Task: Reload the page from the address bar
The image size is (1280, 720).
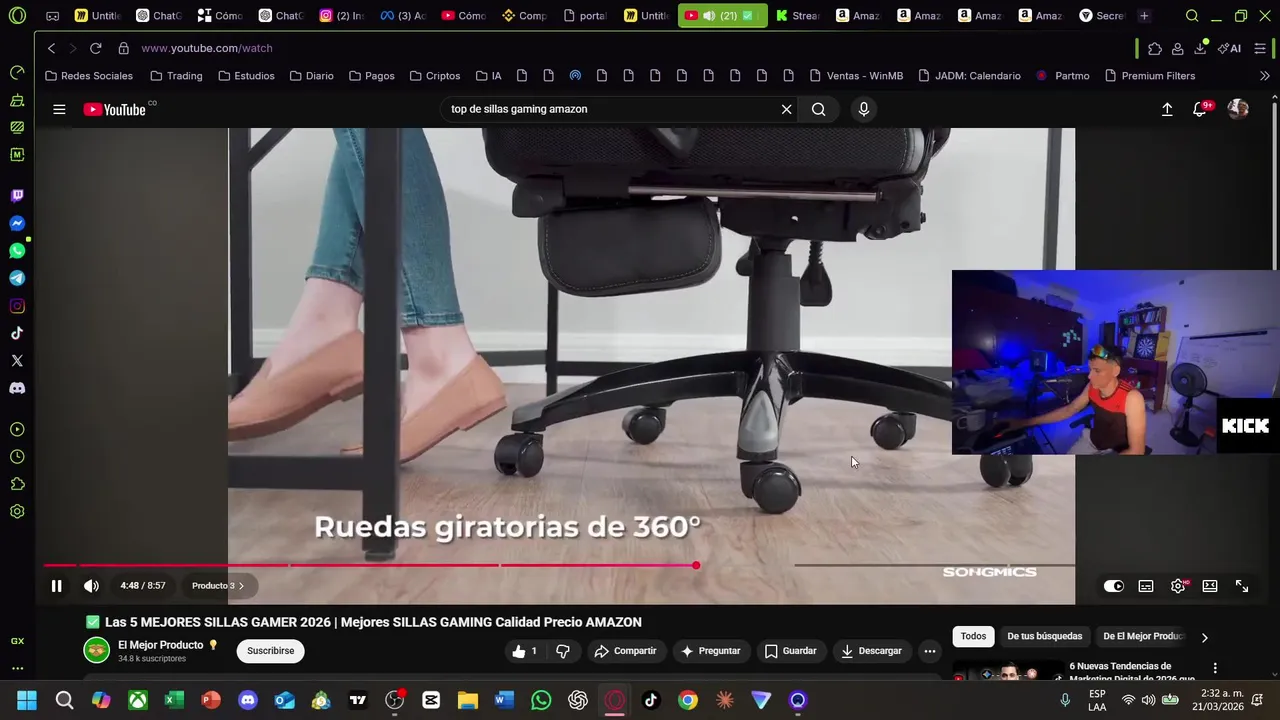Action: (x=95, y=48)
